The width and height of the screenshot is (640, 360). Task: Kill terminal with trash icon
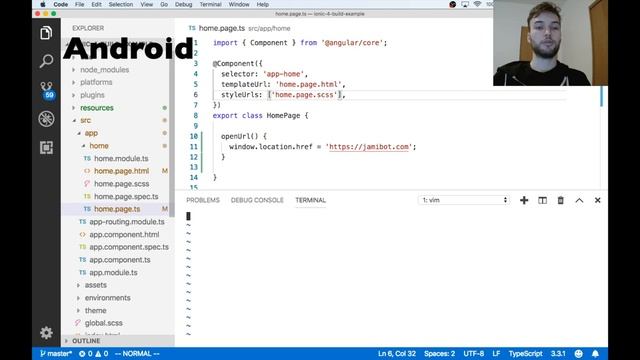[x=560, y=200]
